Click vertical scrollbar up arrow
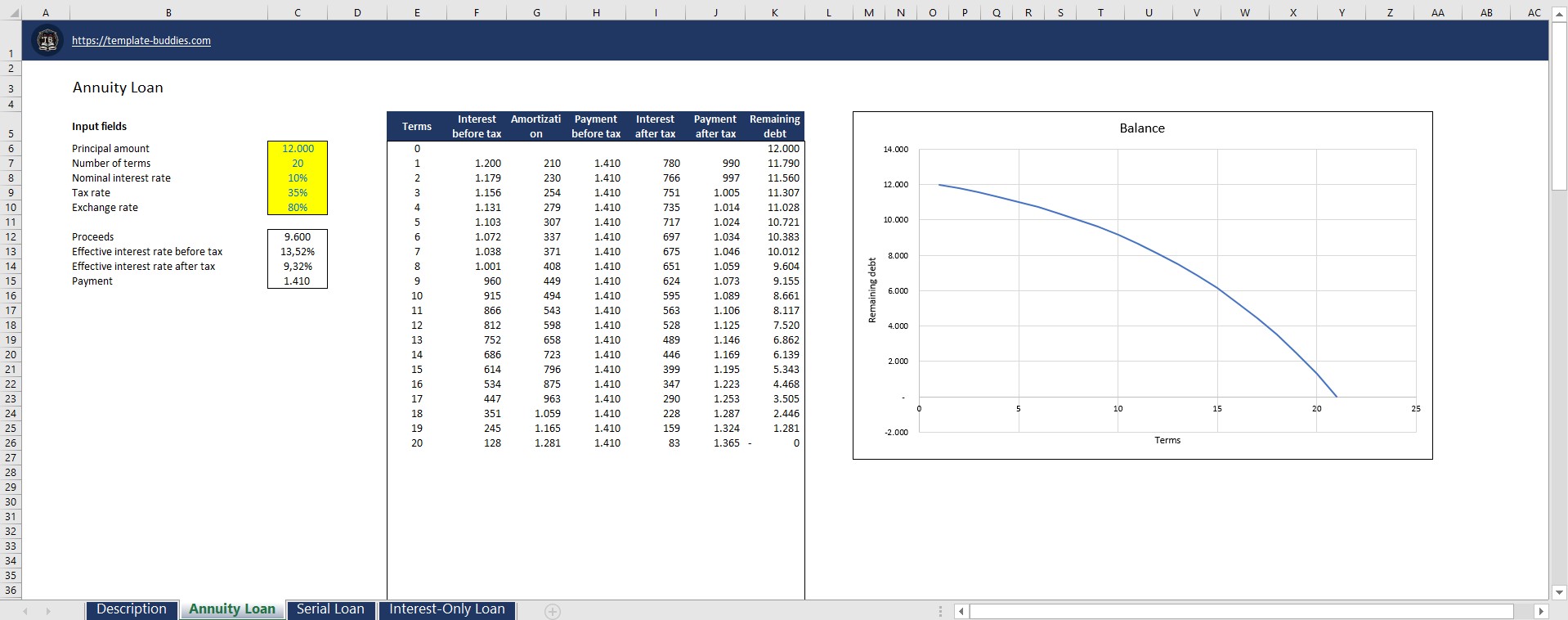The image size is (1568, 620). point(1559,14)
